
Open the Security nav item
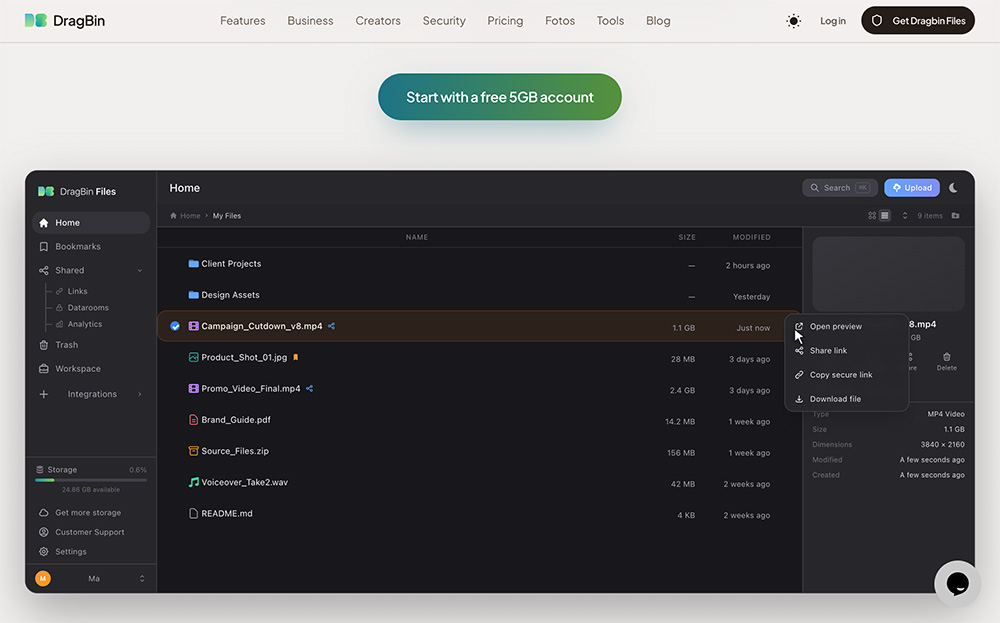(444, 20)
